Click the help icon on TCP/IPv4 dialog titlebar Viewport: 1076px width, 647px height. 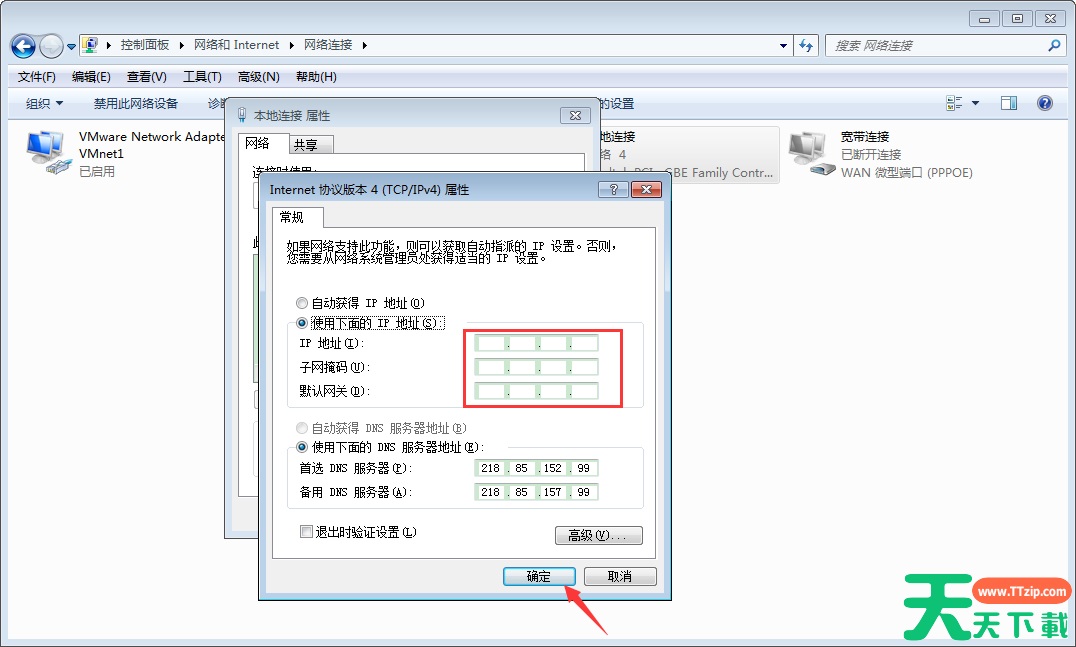pyautogui.click(x=613, y=189)
